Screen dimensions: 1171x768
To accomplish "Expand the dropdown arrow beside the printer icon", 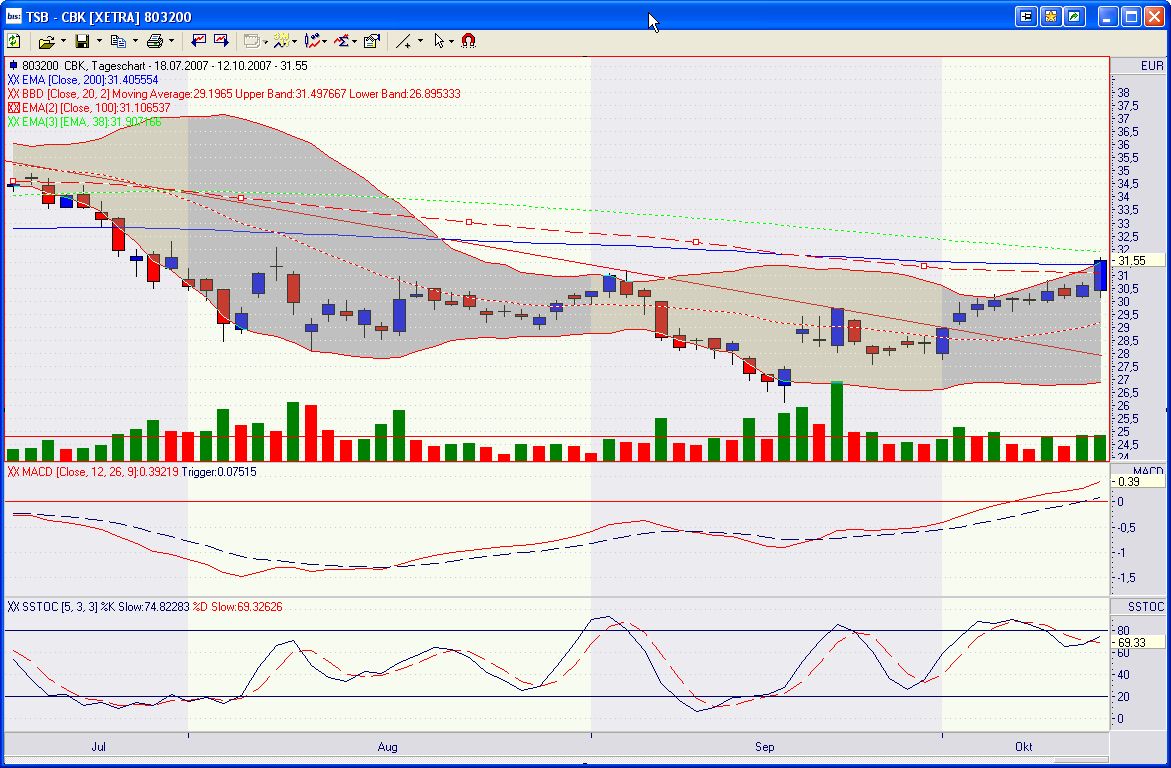I will click(x=171, y=41).
